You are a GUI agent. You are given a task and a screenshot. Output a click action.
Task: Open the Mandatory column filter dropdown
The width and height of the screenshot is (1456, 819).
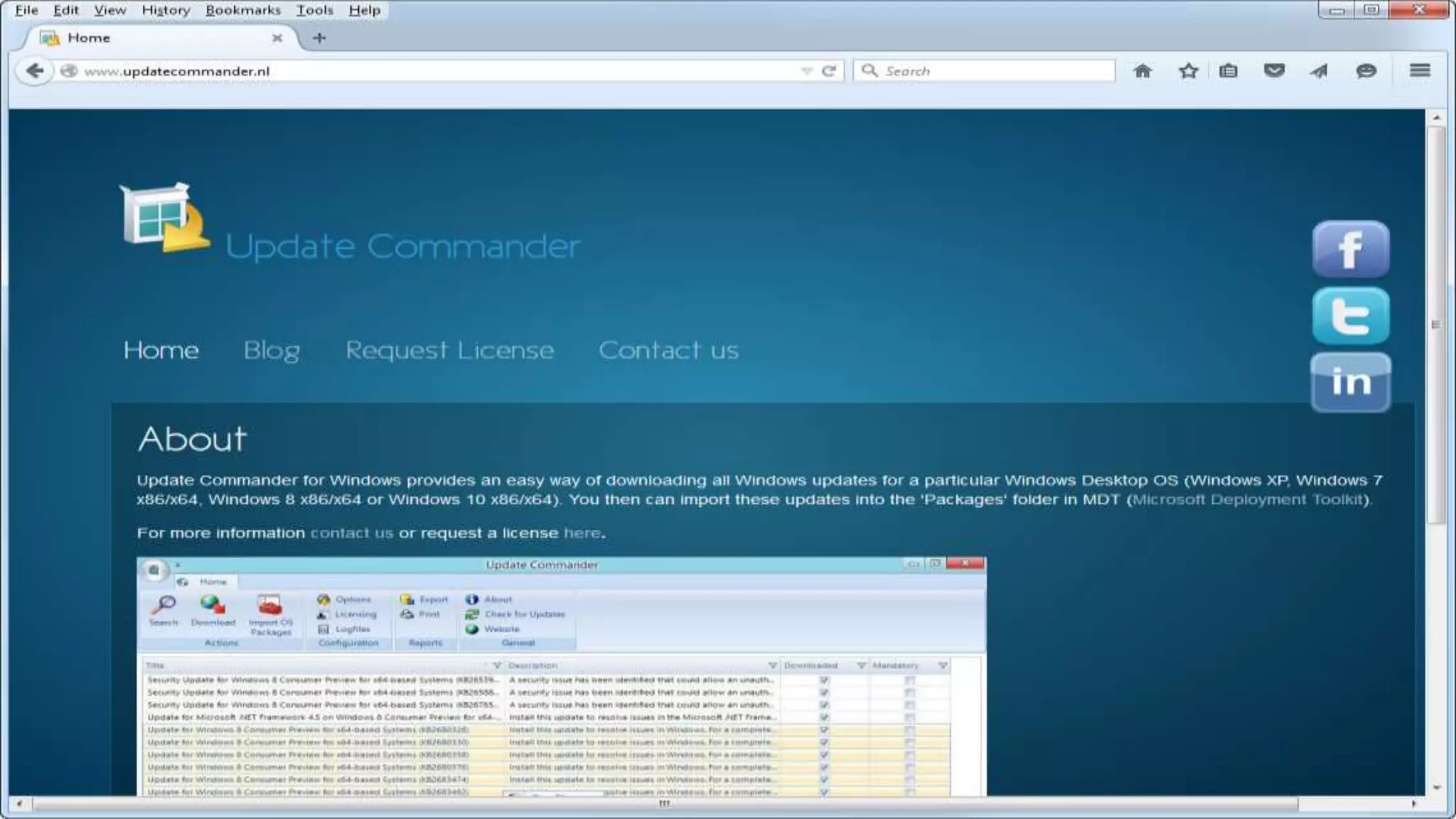[x=943, y=665]
